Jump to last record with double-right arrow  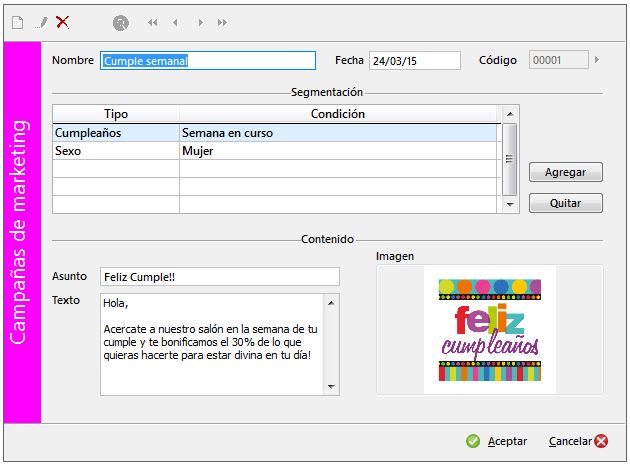pos(222,22)
